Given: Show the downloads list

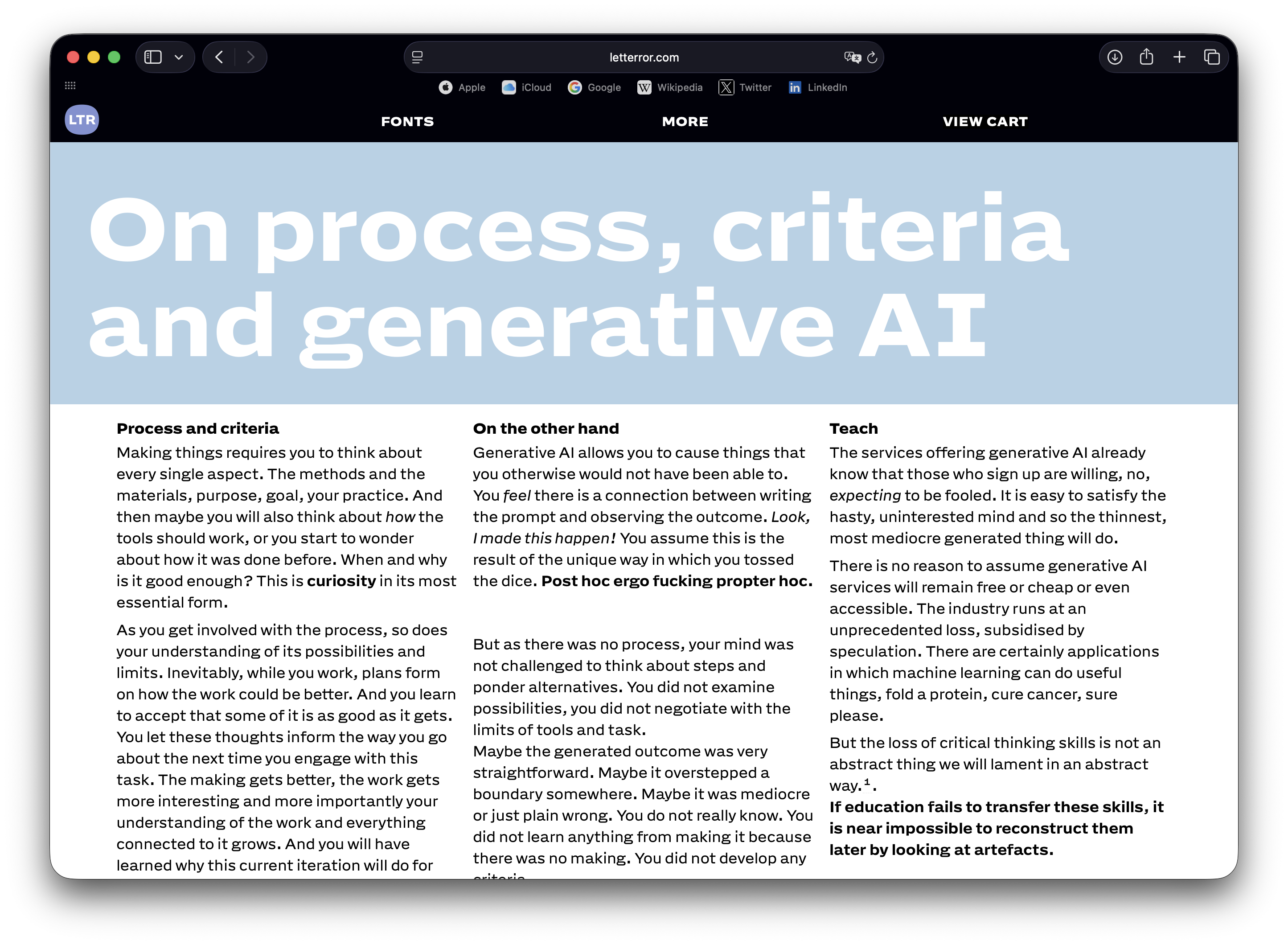Looking at the screenshot, I should (x=1115, y=57).
